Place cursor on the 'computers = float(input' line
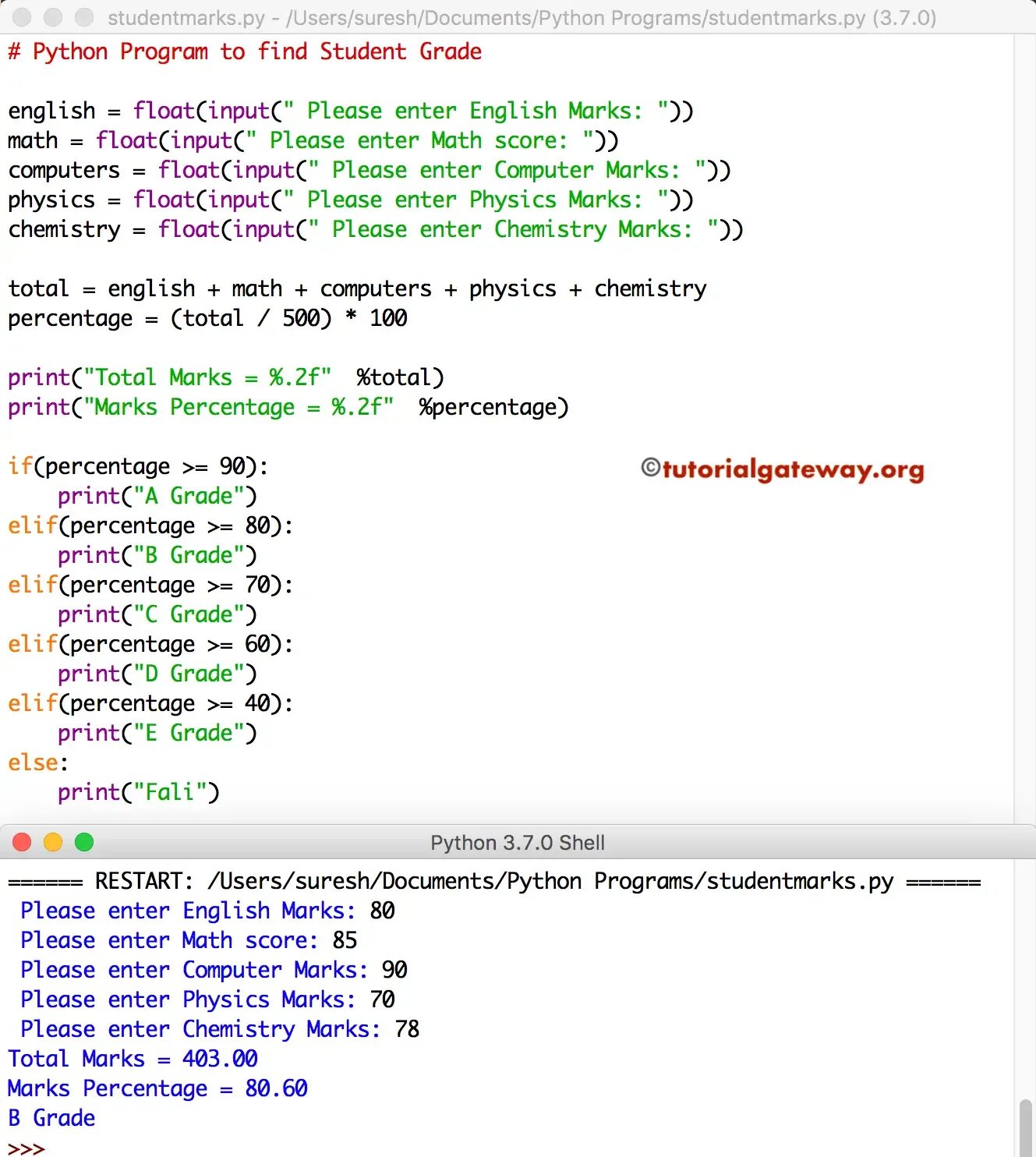Screen dimensions: 1036x1157 tap(369, 170)
